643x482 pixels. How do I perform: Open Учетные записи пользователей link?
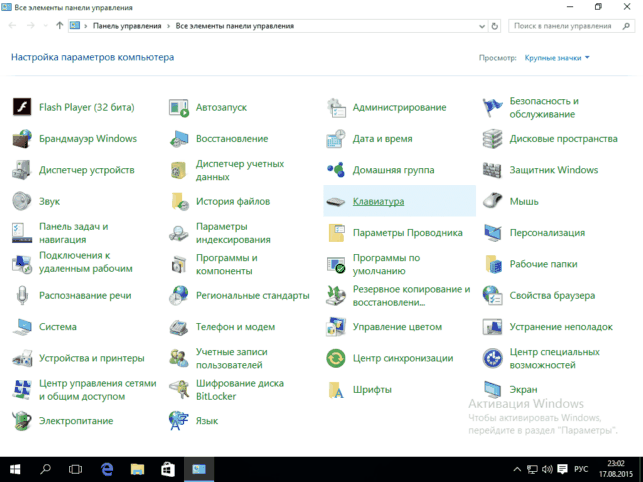pyautogui.click(x=232, y=358)
